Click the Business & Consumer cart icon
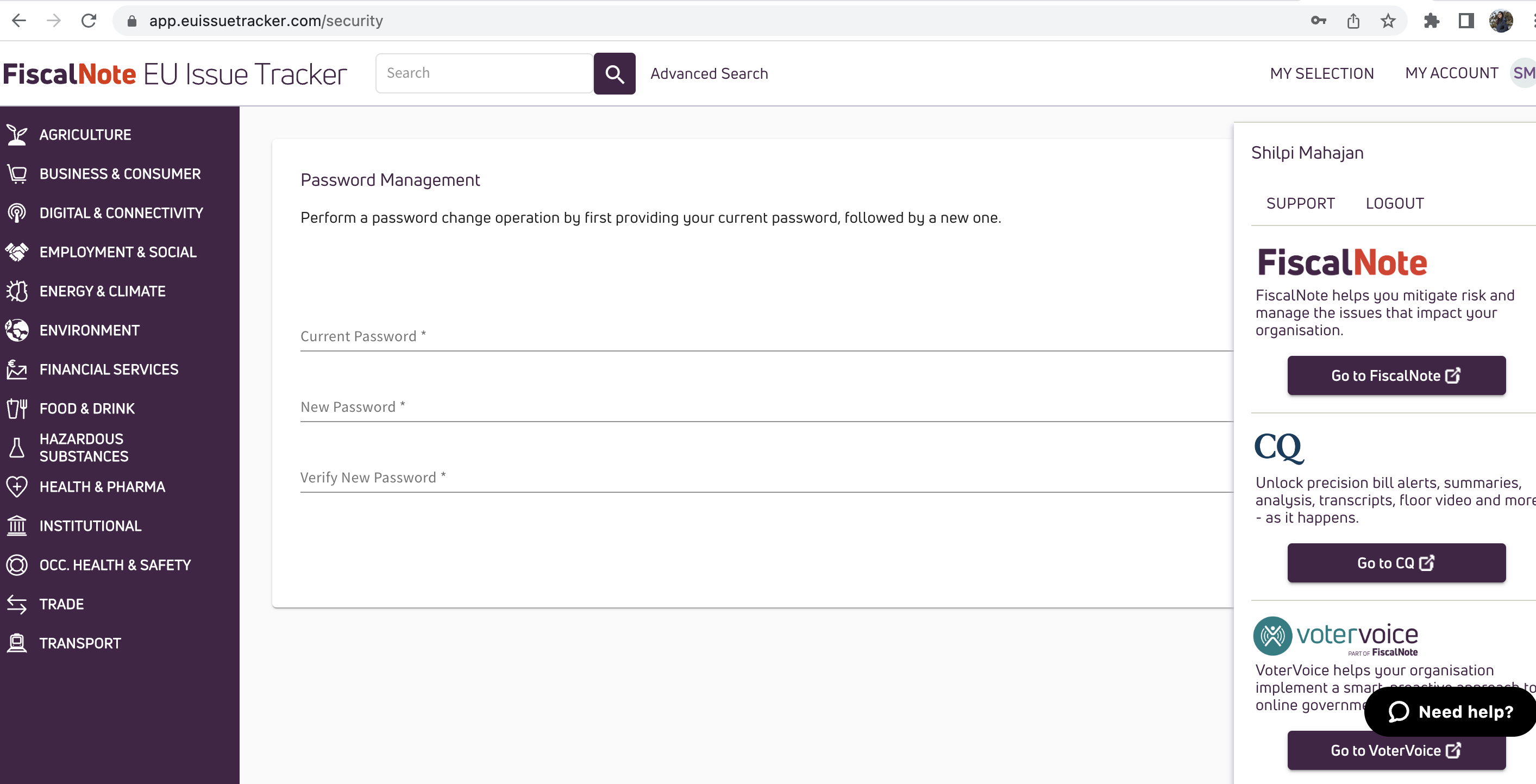 point(17,174)
